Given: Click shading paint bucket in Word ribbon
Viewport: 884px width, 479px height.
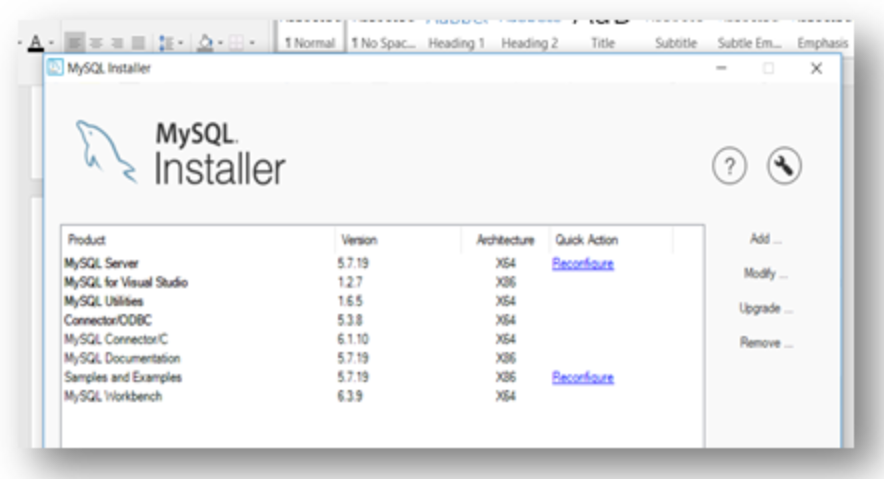Looking at the screenshot, I should coord(205,43).
